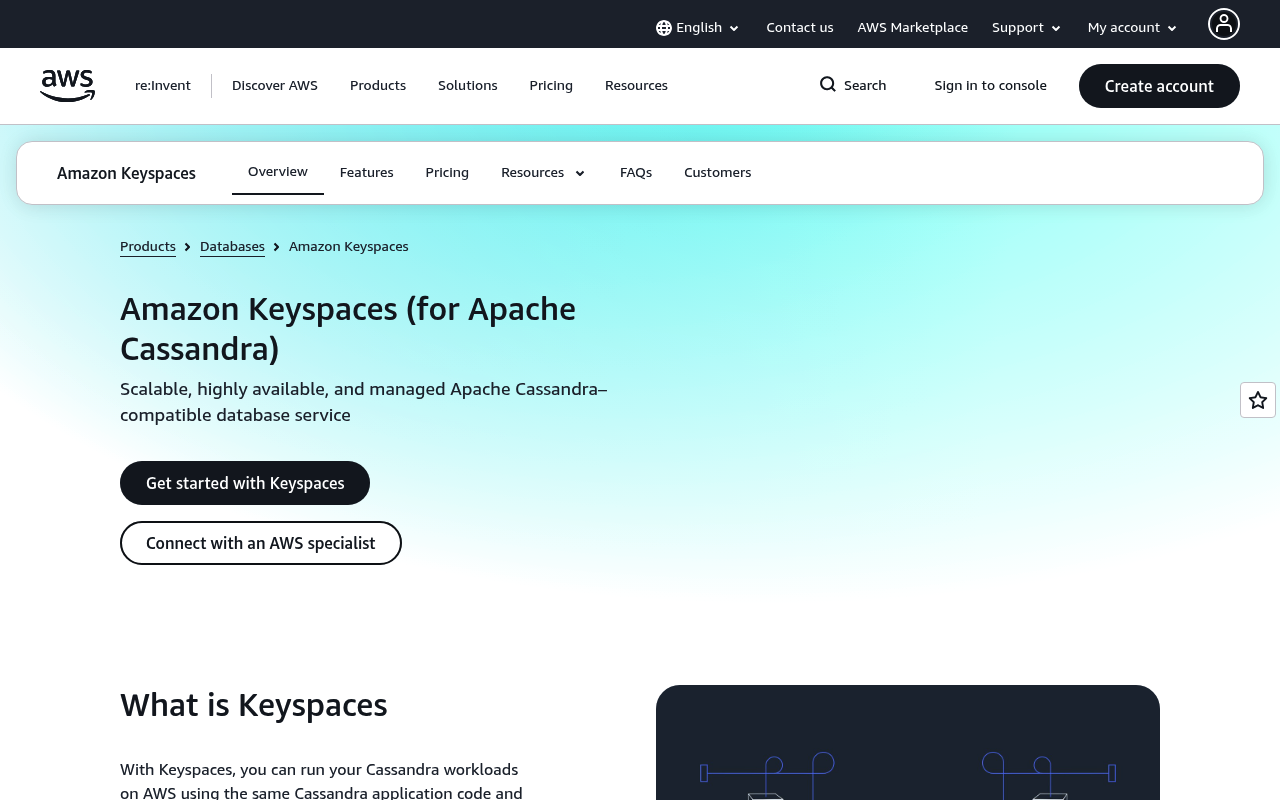Open the Products menu
This screenshot has width=1280, height=800.
378,86
